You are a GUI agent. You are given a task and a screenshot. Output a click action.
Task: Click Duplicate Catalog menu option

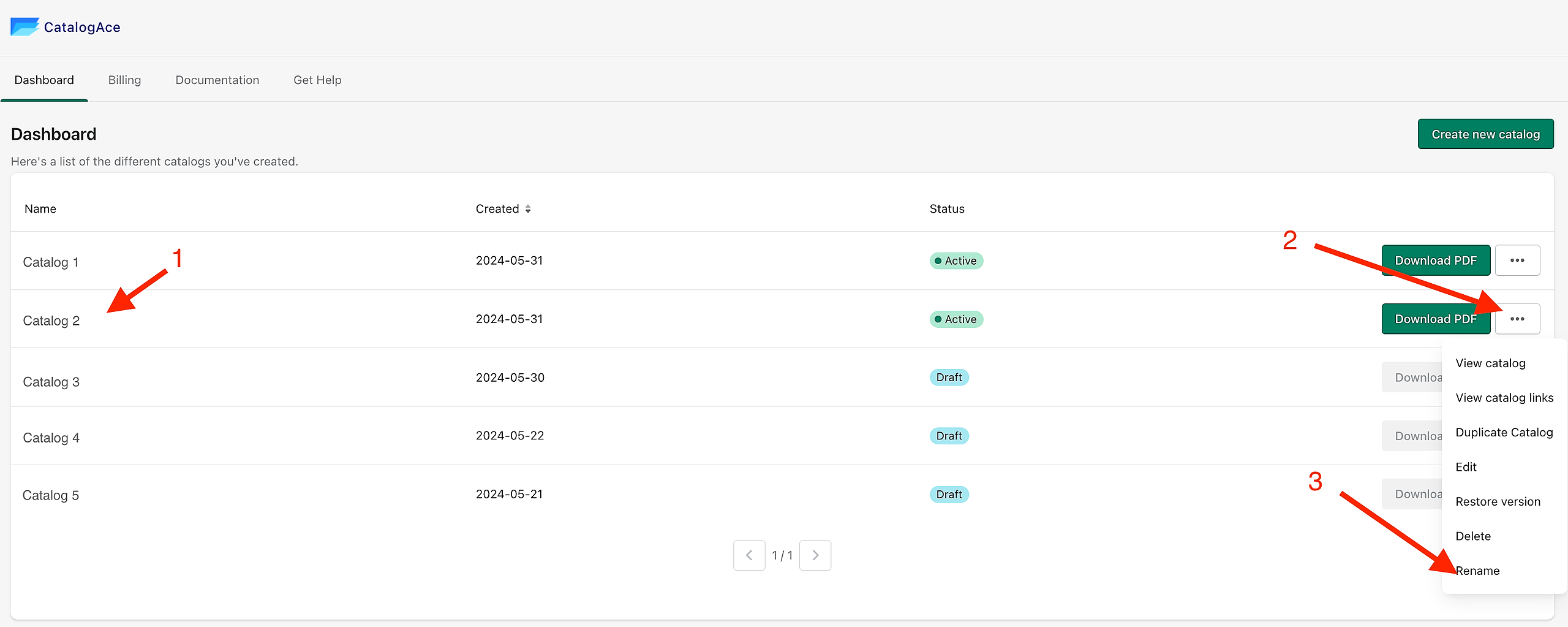click(1504, 432)
